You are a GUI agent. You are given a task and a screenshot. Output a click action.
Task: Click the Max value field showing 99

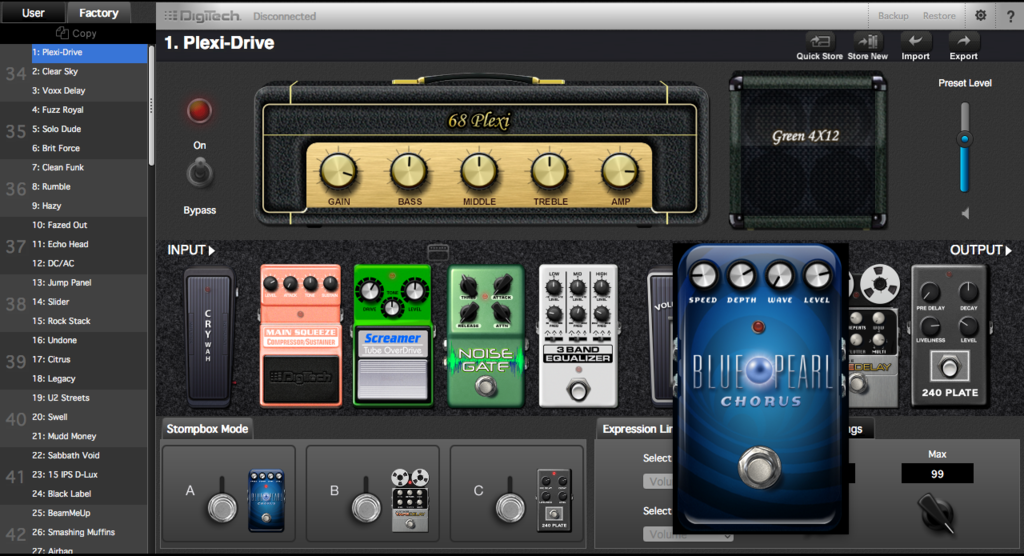pos(937,474)
